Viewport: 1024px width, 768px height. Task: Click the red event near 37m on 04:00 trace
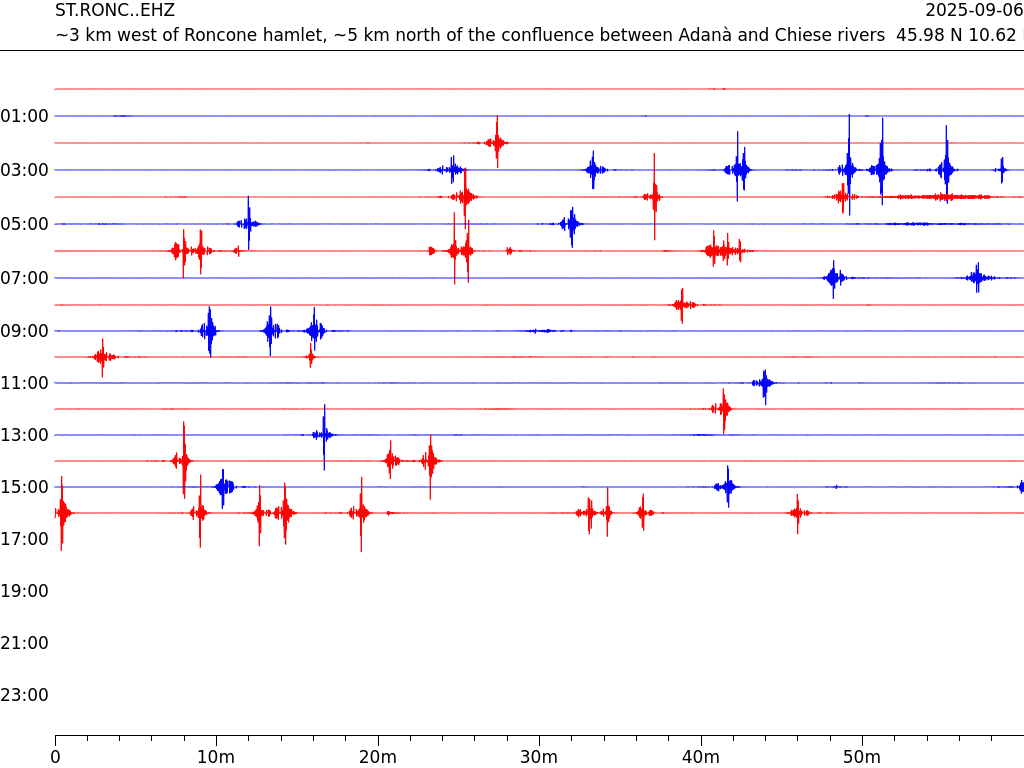(654, 197)
